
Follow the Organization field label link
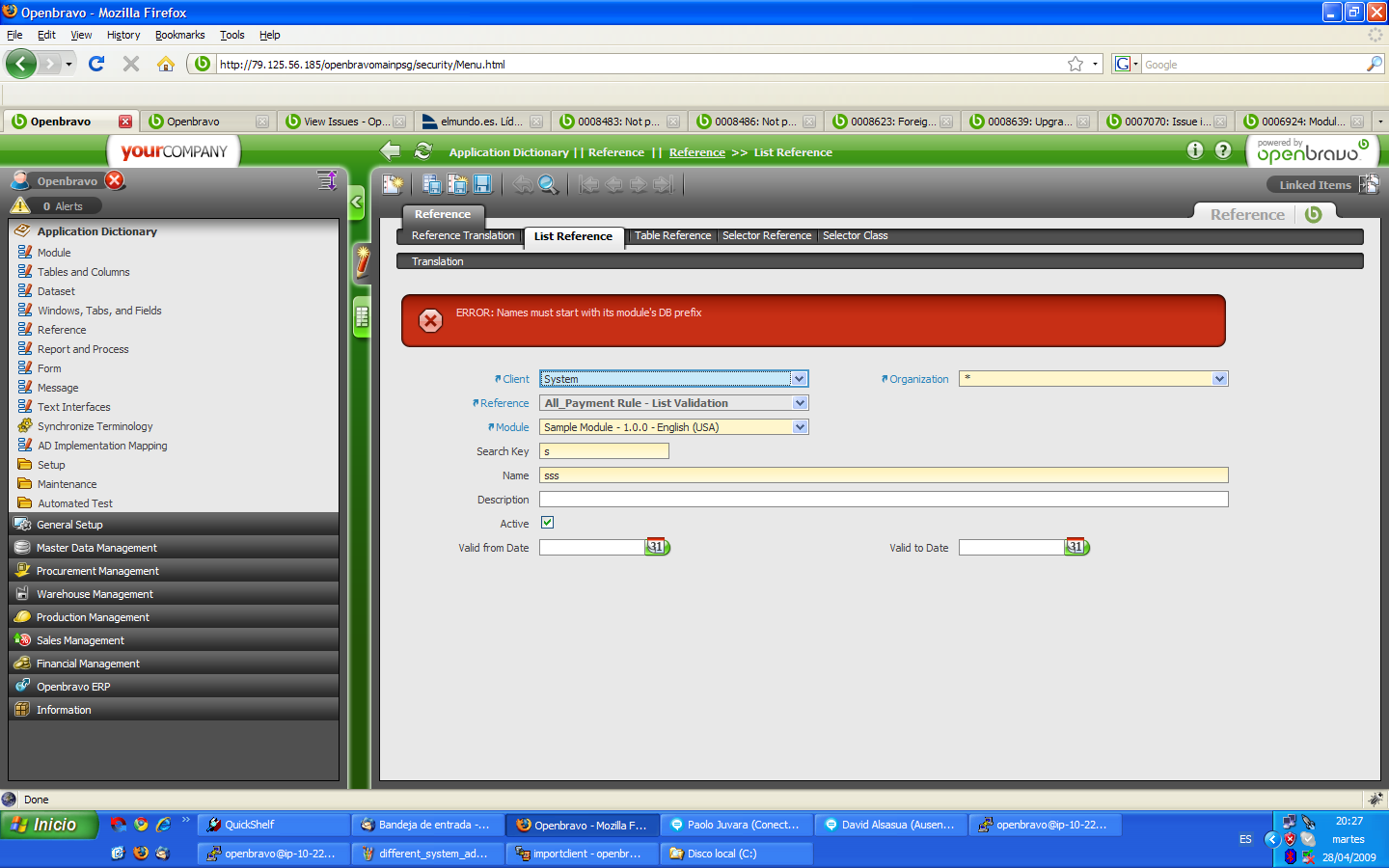918,379
